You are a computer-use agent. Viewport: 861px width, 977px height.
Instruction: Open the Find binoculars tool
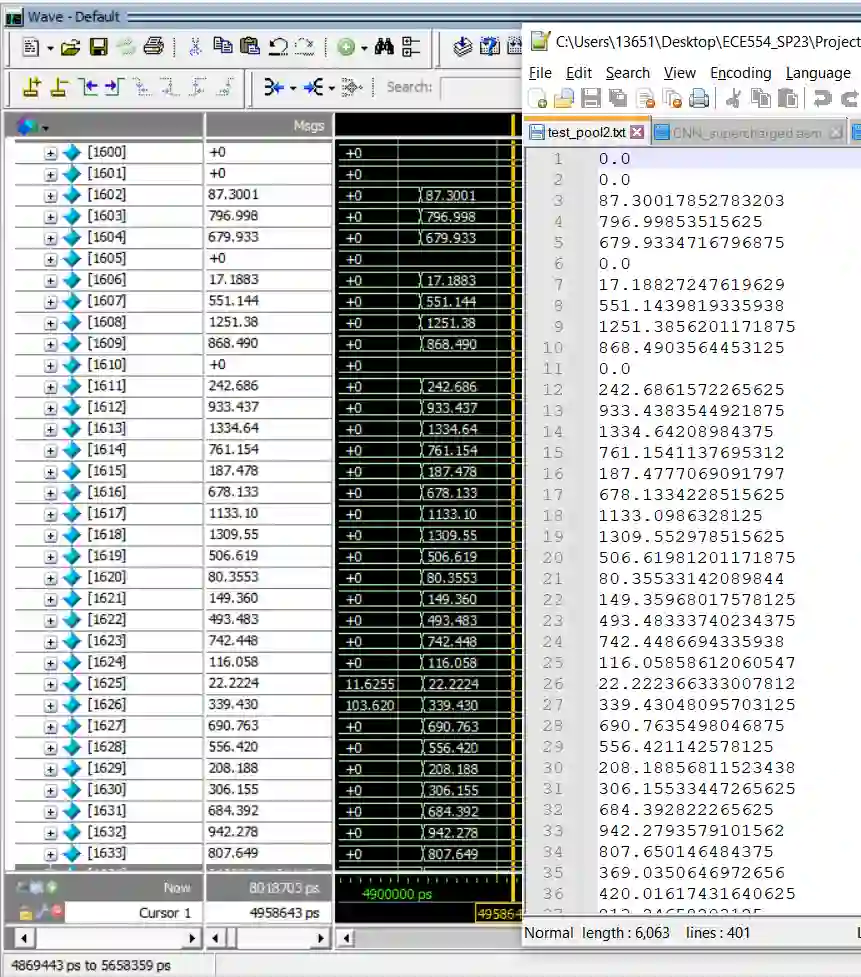point(384,47)
